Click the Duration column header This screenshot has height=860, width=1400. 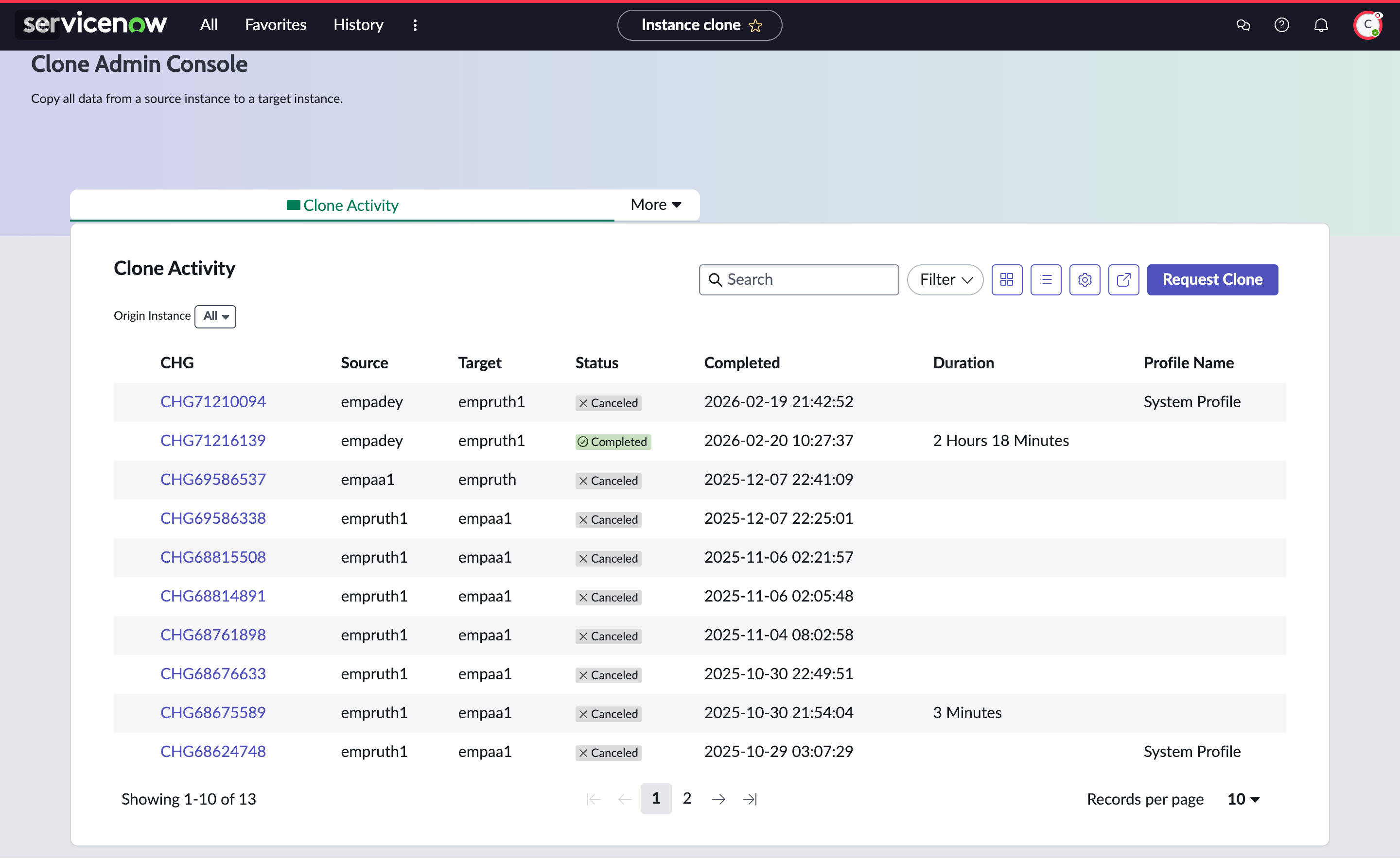[x=963, y=363]
